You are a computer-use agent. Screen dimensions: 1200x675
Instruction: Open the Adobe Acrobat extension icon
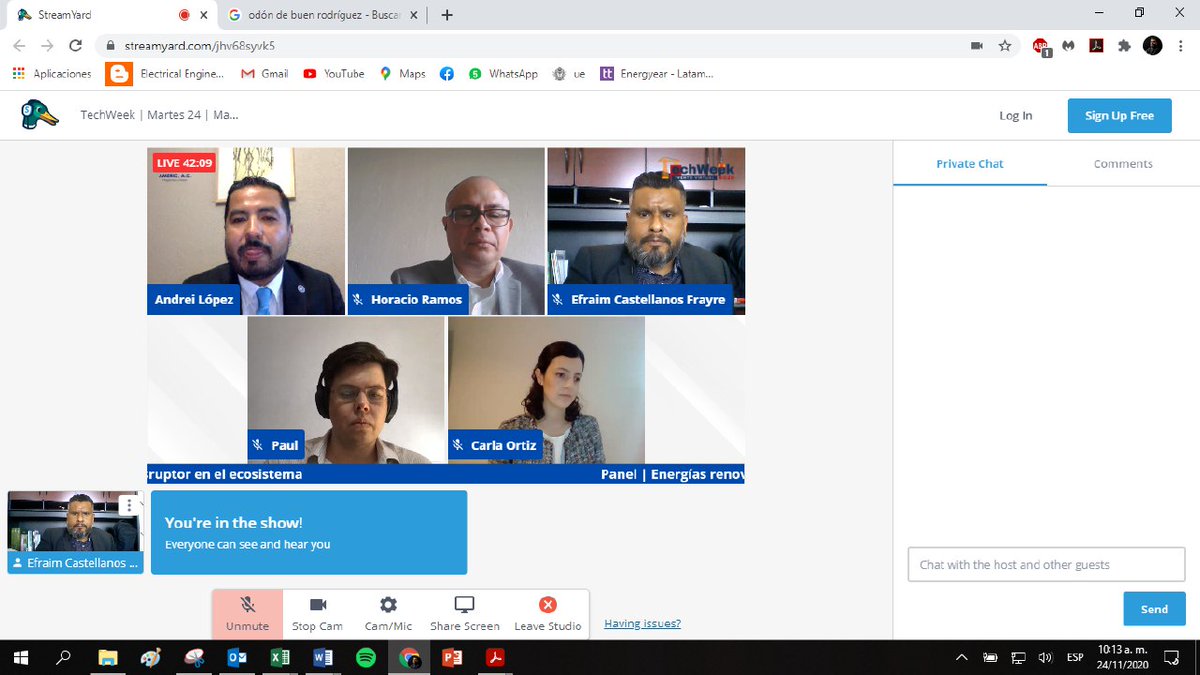[x=1096, y=46]
